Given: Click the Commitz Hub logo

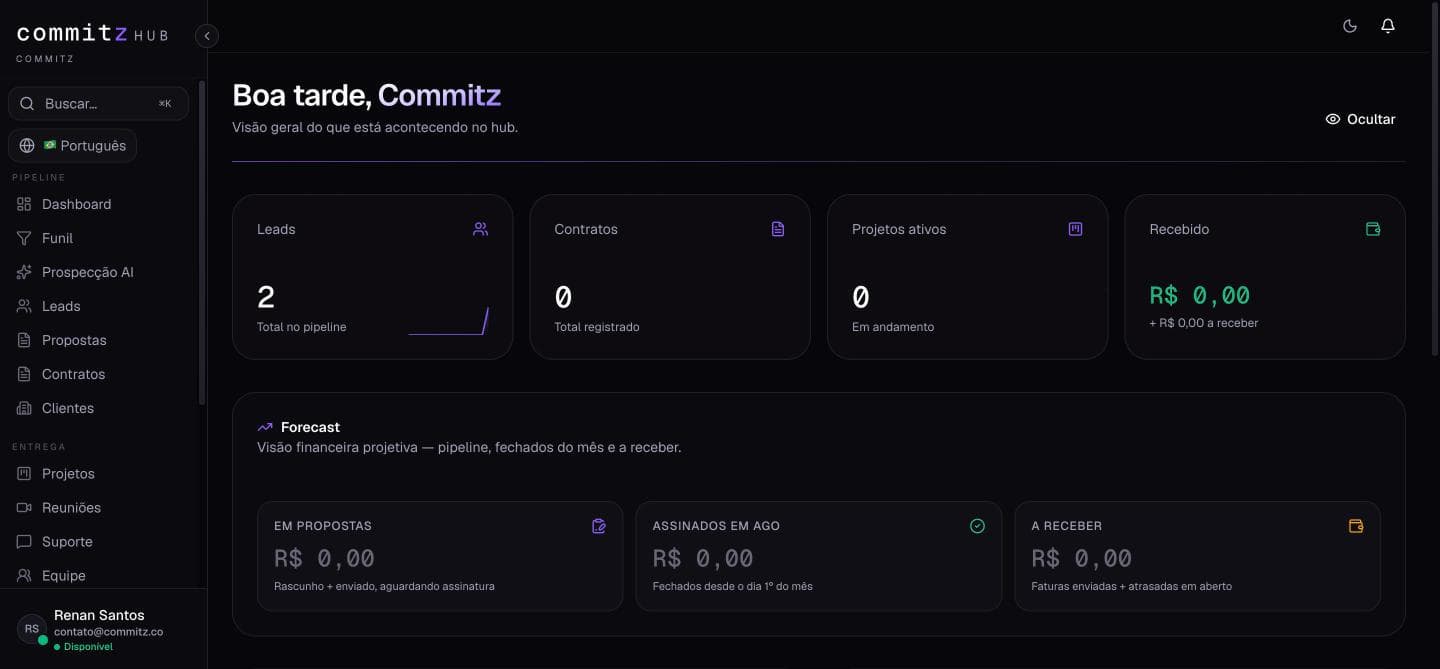Looking at the screenshot, I should click(x=93, y=35).
